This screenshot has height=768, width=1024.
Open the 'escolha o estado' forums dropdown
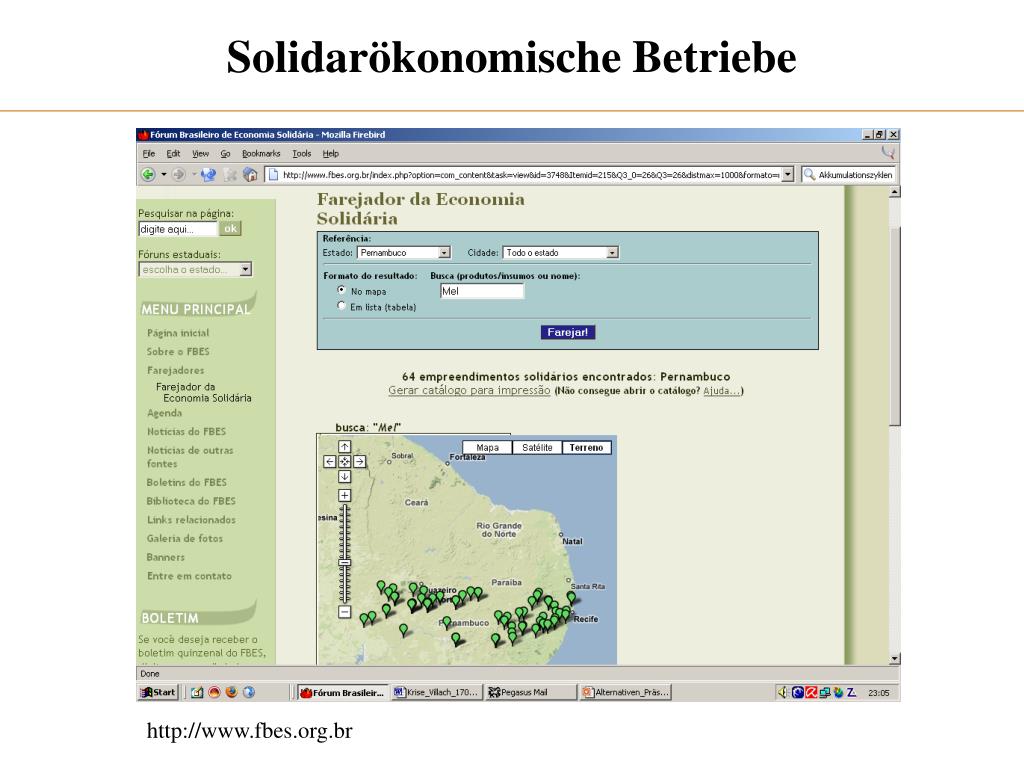[195, 269]
